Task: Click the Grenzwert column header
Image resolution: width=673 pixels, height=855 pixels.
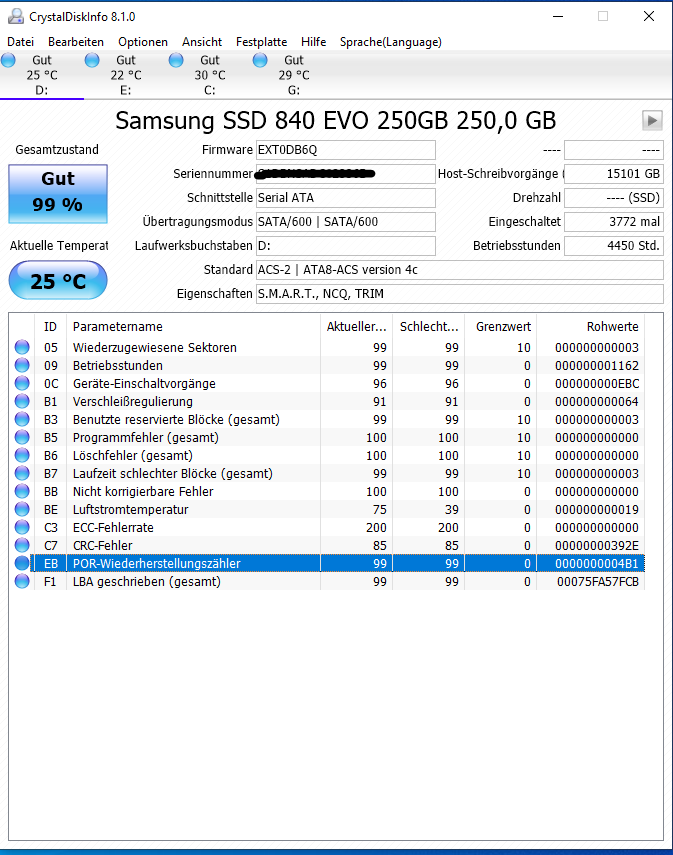Action: [500, 327]
